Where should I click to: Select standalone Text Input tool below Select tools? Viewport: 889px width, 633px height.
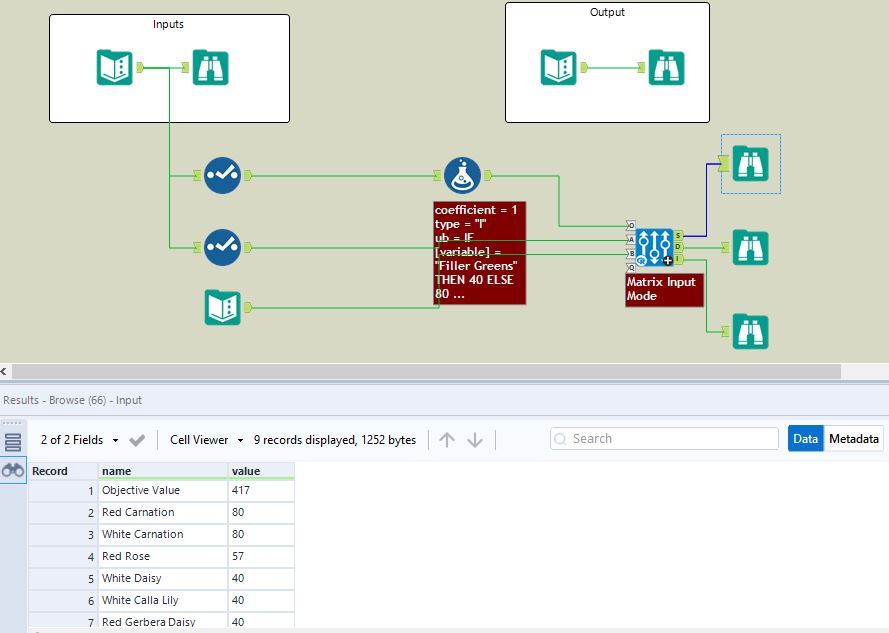[x=222, y=307]
